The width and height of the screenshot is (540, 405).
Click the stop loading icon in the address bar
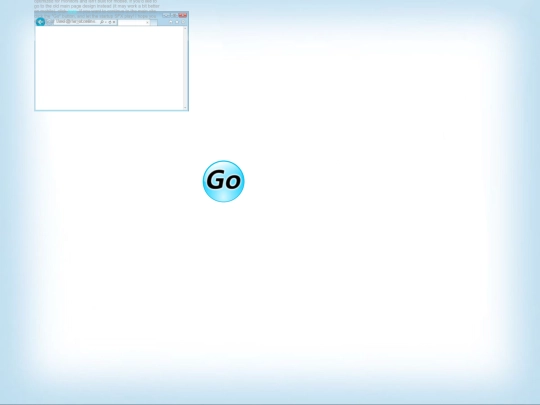(114, 22)
